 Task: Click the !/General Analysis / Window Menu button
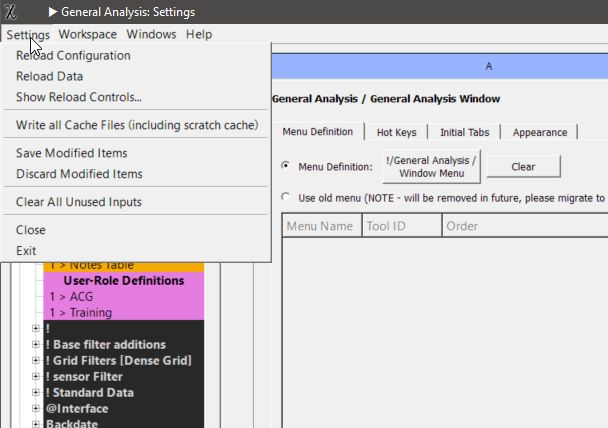(x=431, y=167)
